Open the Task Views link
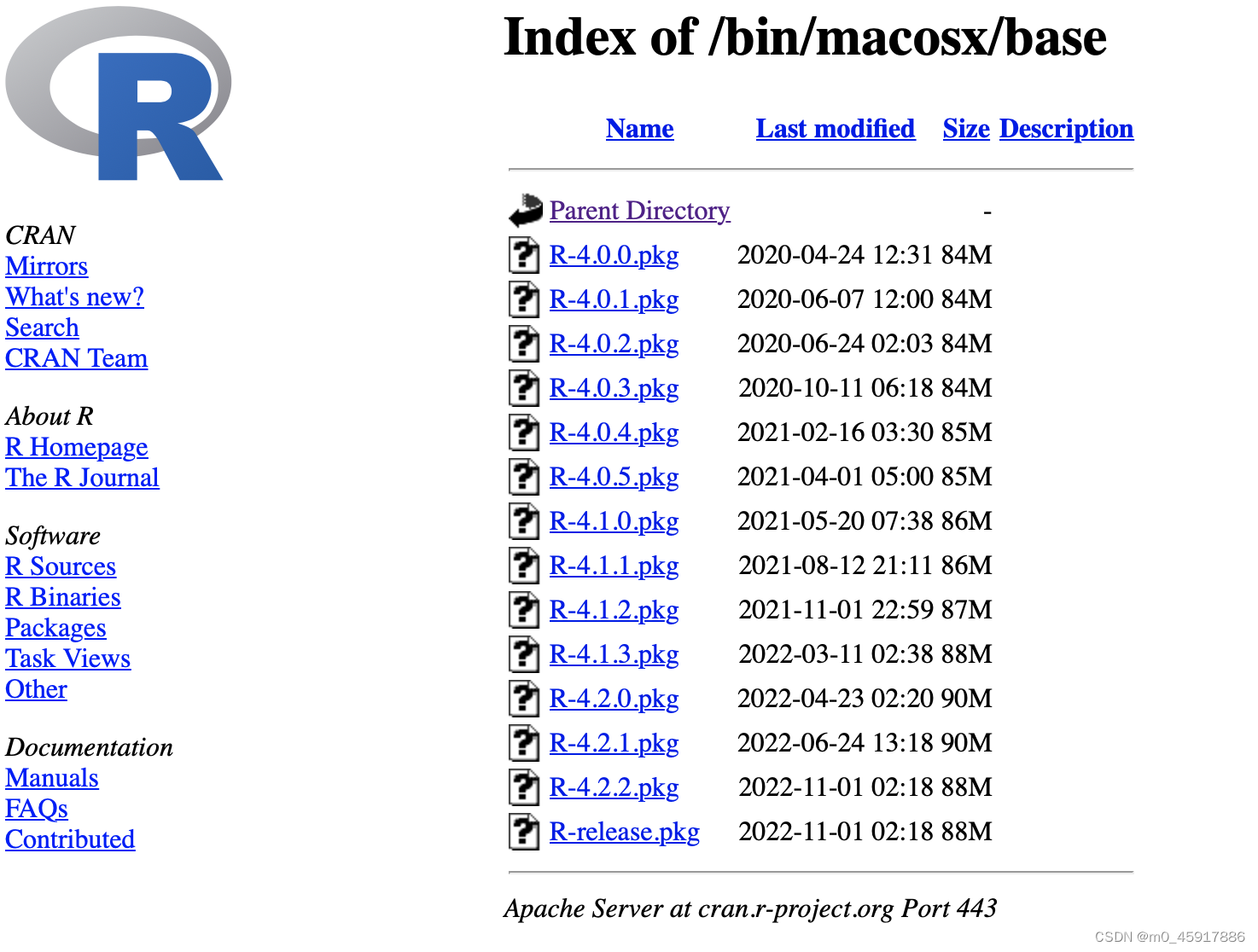Image resolution: width=1258 pixels, height=952 pixels. (x=68, y=659)
